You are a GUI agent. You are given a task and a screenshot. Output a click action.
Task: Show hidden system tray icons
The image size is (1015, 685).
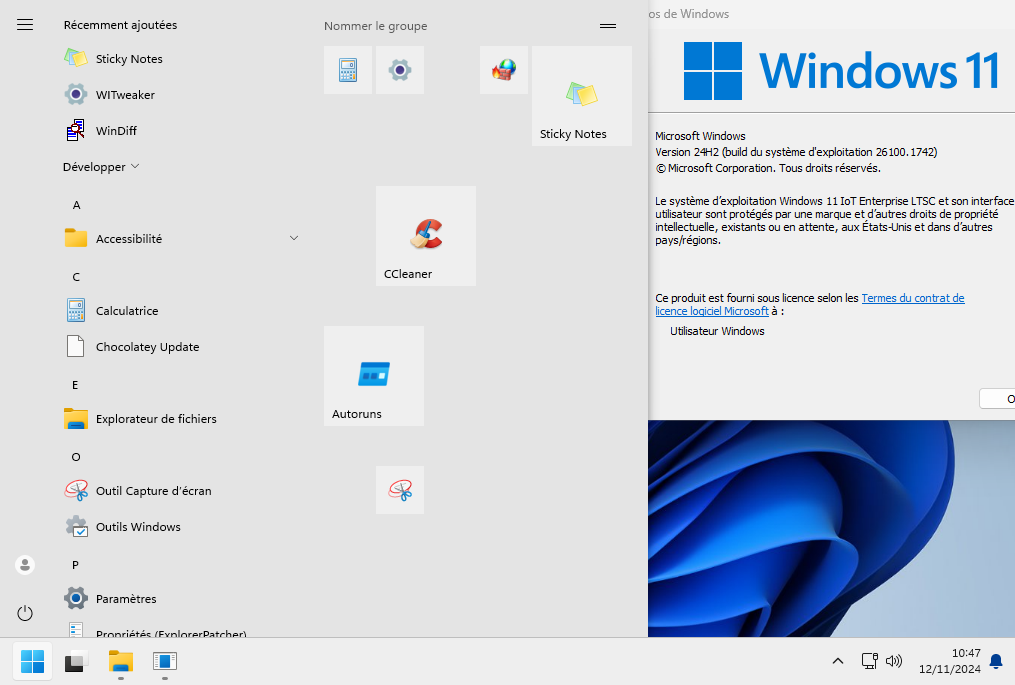point(838,661)
